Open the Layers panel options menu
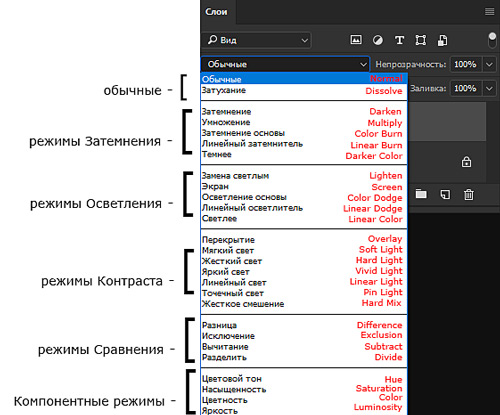 coord(489,12)
